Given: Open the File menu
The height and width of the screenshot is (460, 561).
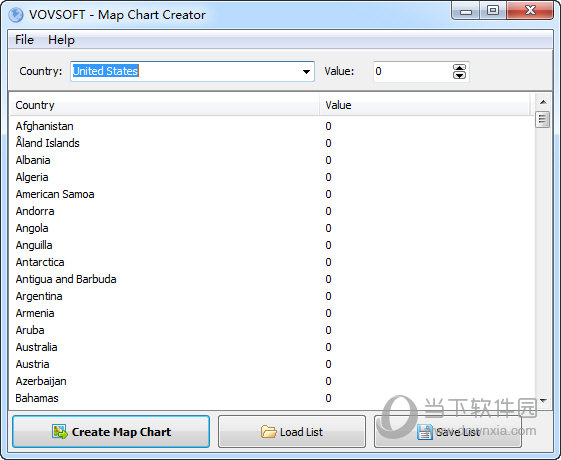Looking at the screenshot, I should pyautogui.click(x=24, y=40).
